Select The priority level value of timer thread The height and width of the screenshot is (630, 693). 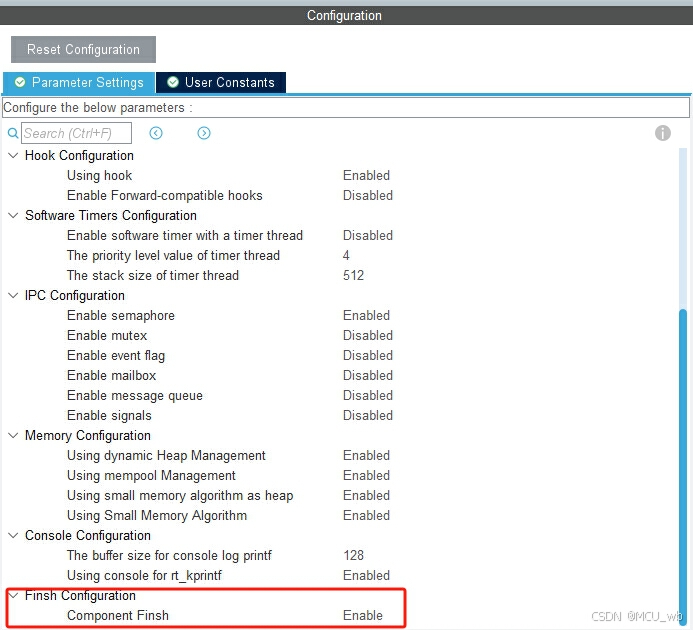[x=173, y=255]
